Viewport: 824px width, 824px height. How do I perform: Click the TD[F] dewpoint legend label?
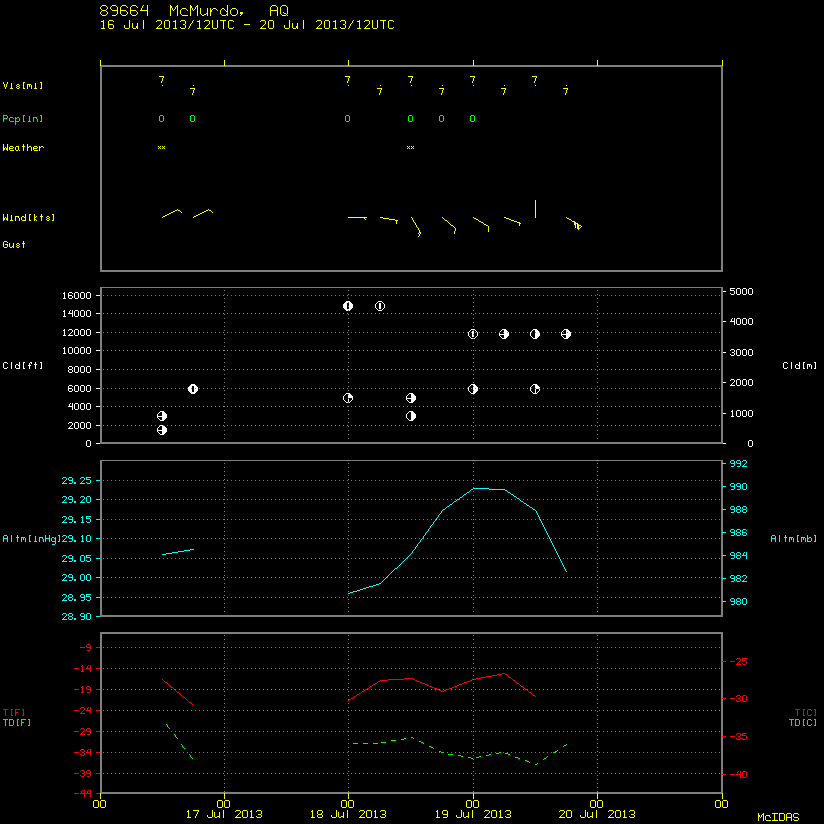click(x=17, y=723)
